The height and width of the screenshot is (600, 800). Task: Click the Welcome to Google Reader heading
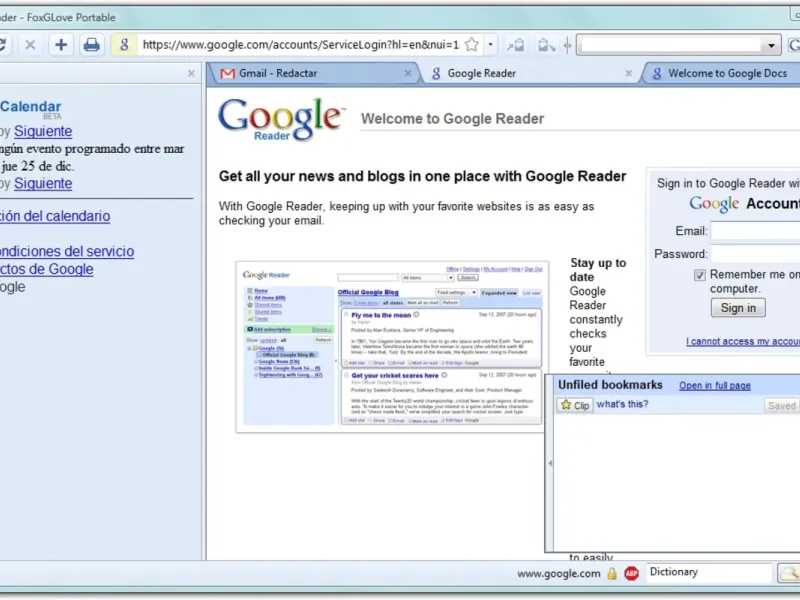[453, 119]
